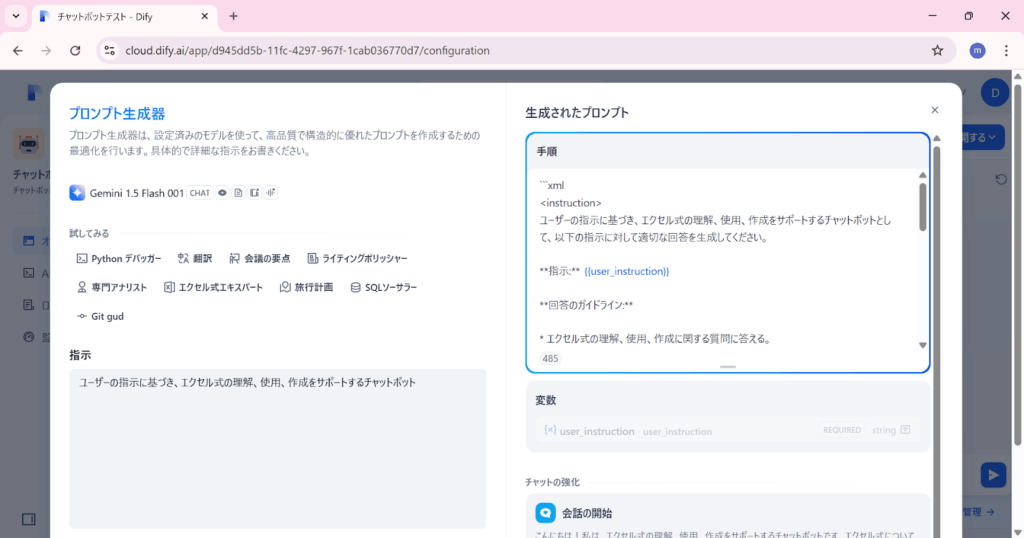Go back to the previous browser page
Screen dimensions: 1024x538
pos(18,50)
